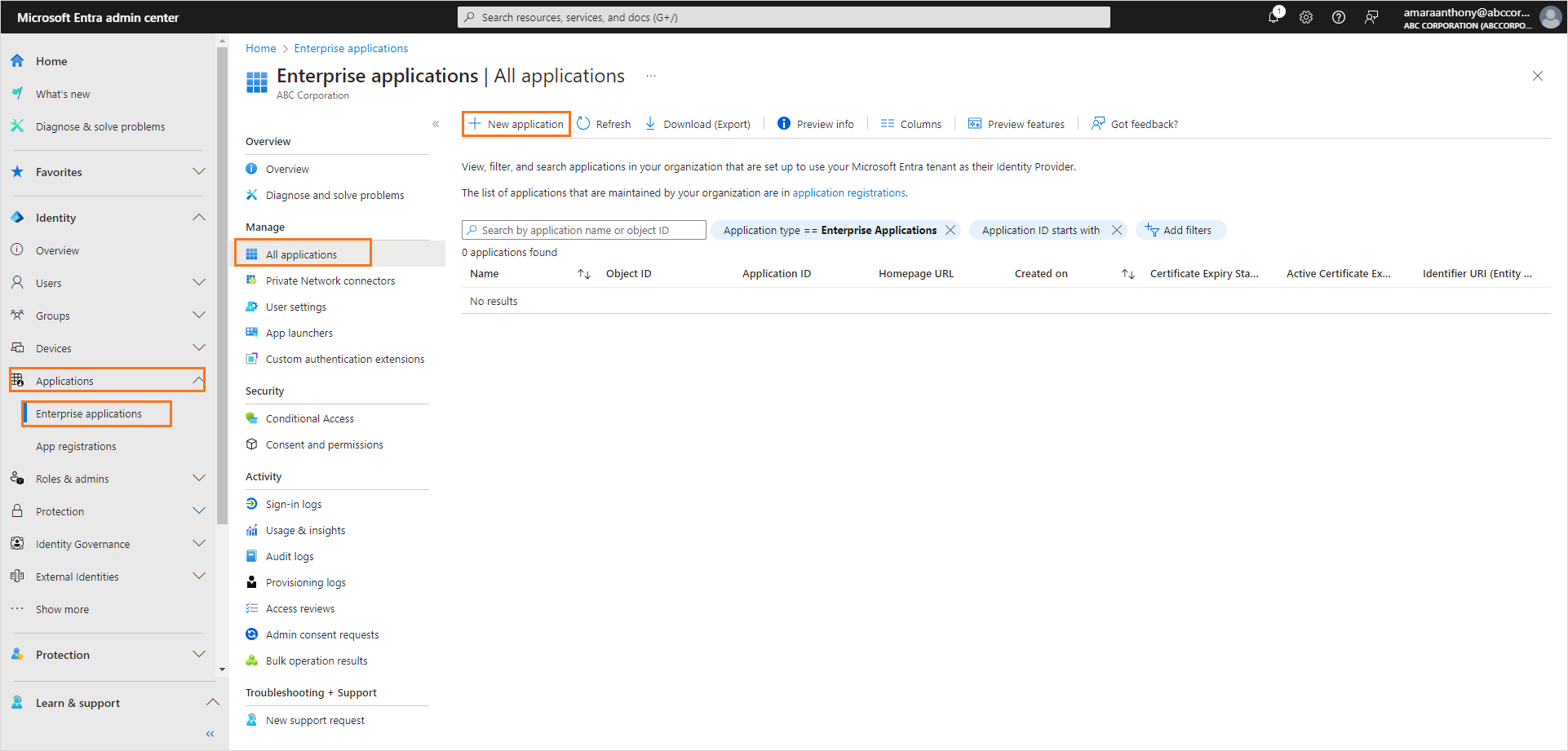Click the New application button
Image resolution: width=1568 pixels, height=751 pixels.
point(516,124)
